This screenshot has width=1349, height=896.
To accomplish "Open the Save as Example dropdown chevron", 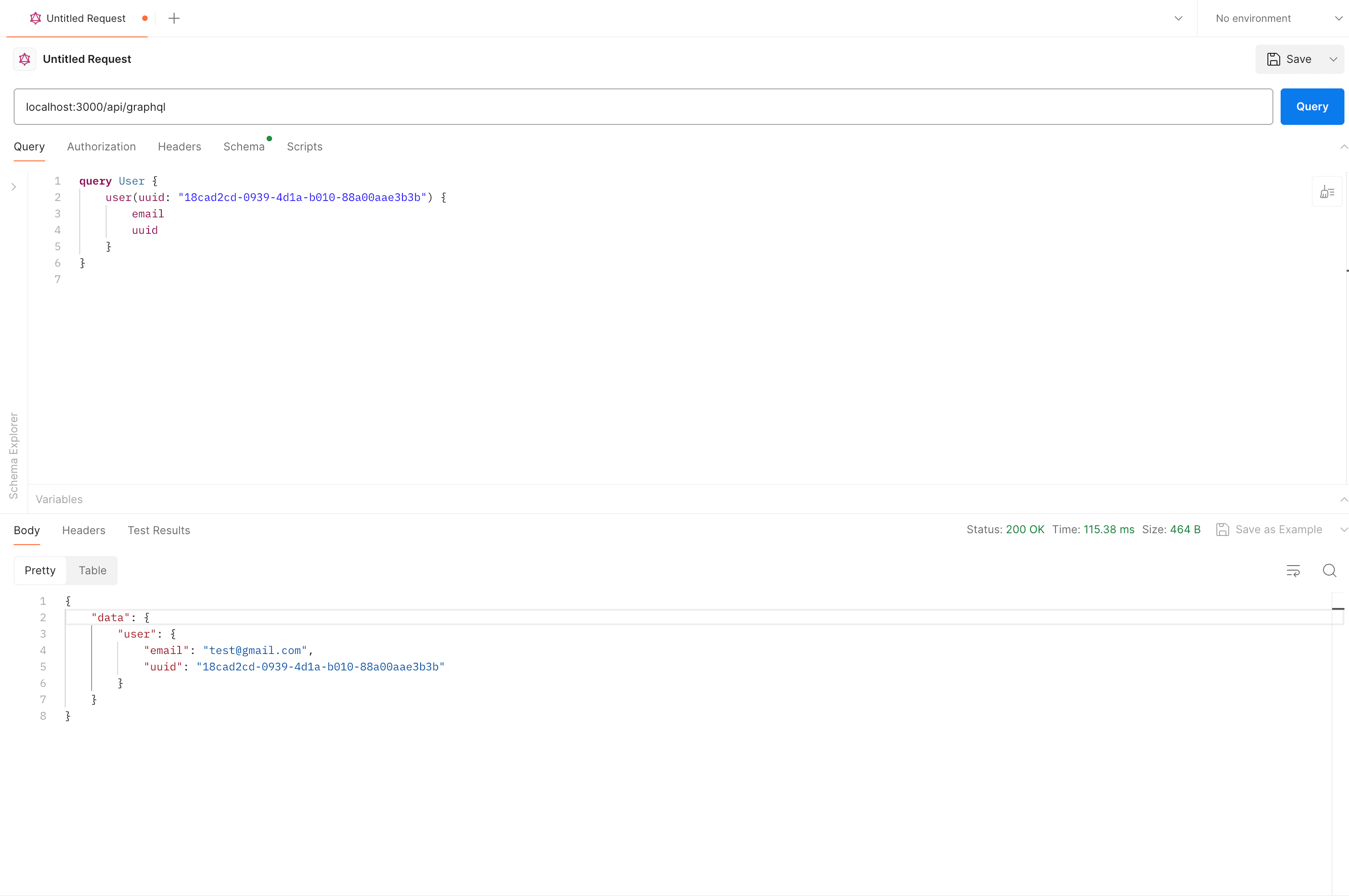I will click(x=1344, y=529).
